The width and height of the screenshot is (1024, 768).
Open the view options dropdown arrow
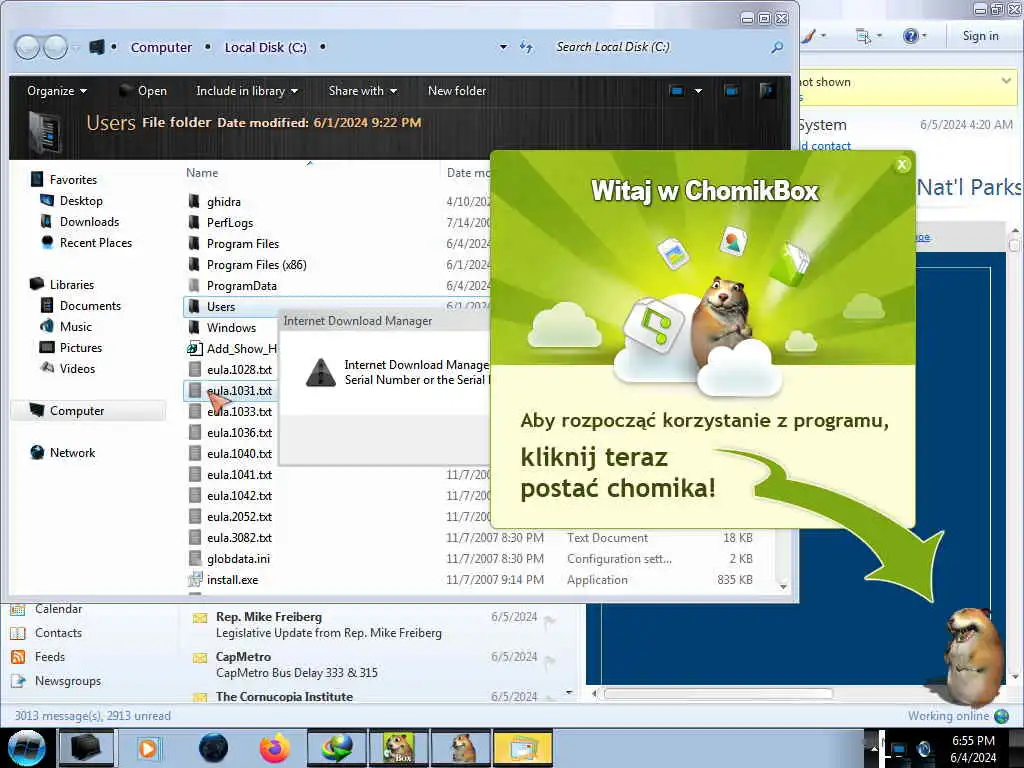tap(698, 91)
